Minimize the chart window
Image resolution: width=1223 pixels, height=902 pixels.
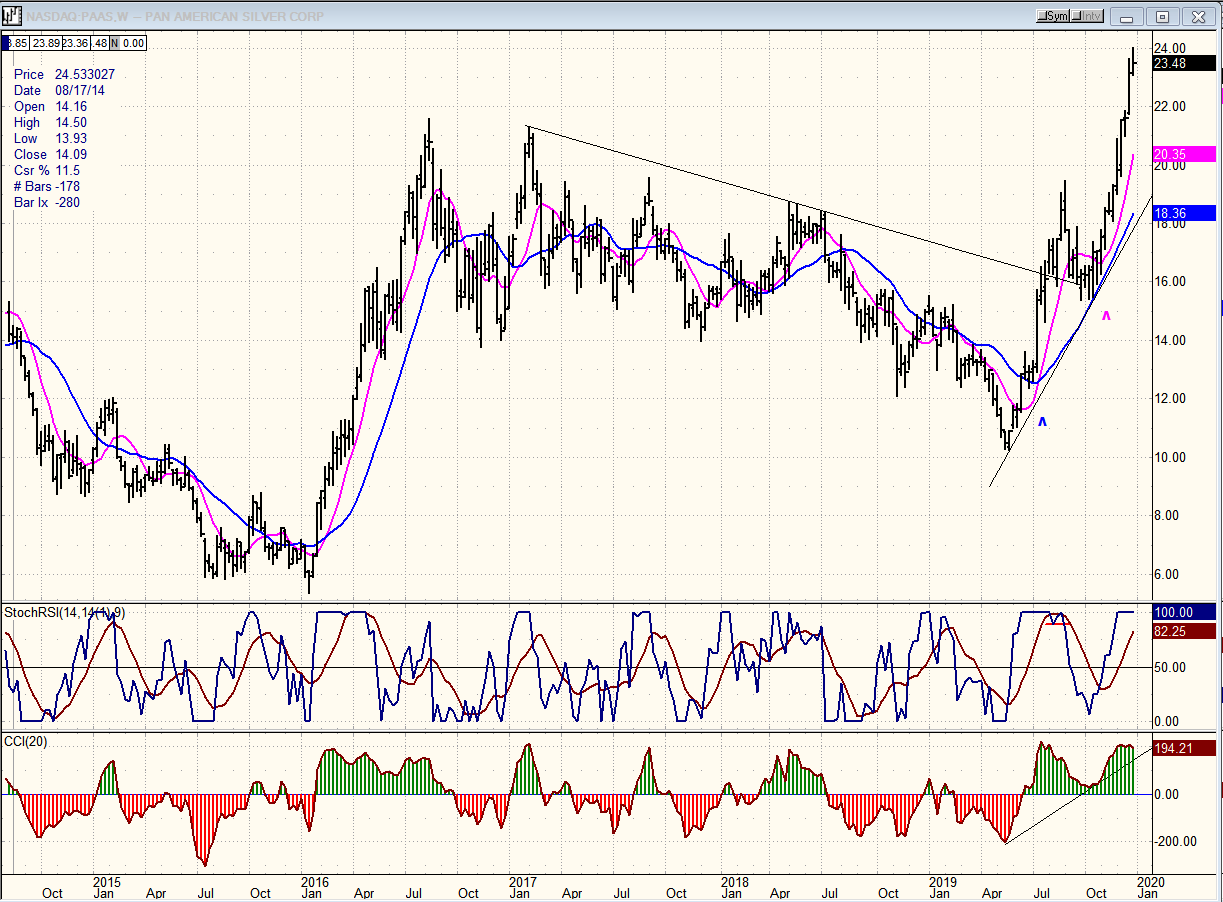[1129, 16]
